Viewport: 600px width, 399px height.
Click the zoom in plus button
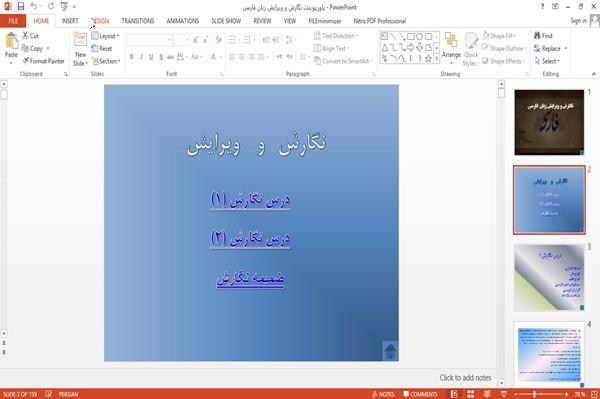tap(566, 394)
